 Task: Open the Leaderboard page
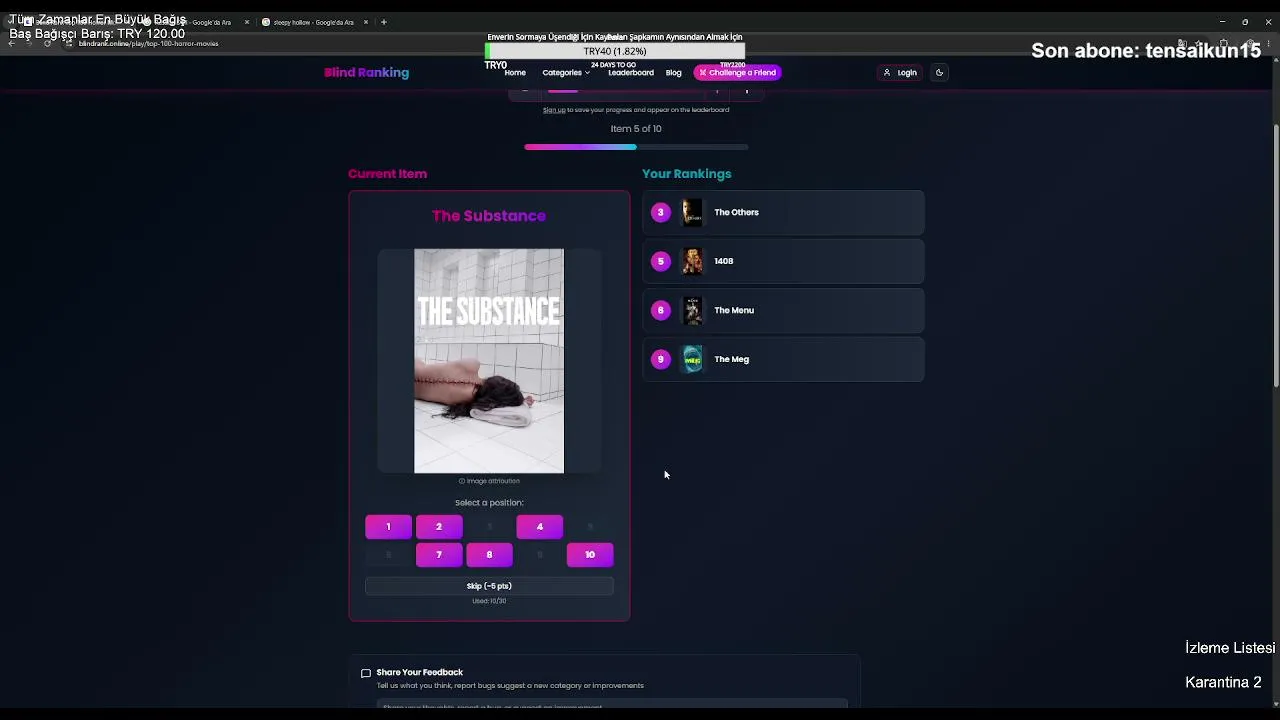631,73
